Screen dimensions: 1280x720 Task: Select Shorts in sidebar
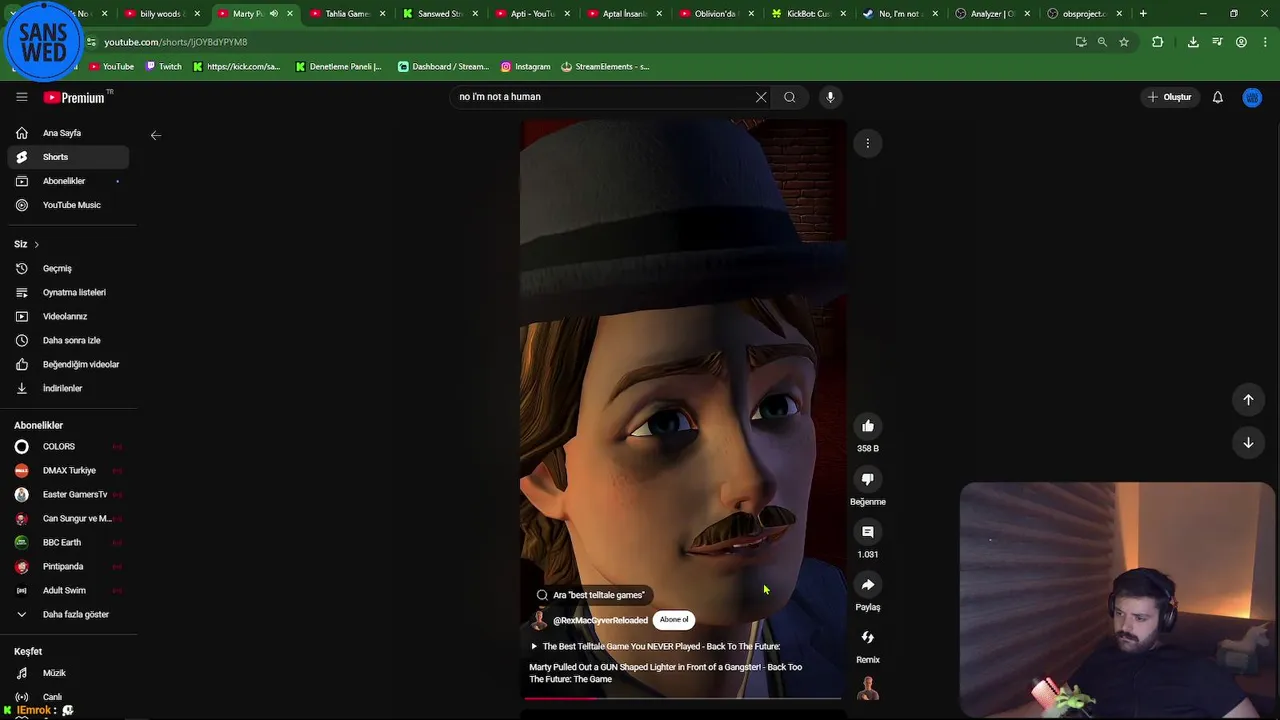tap(68, 157)
